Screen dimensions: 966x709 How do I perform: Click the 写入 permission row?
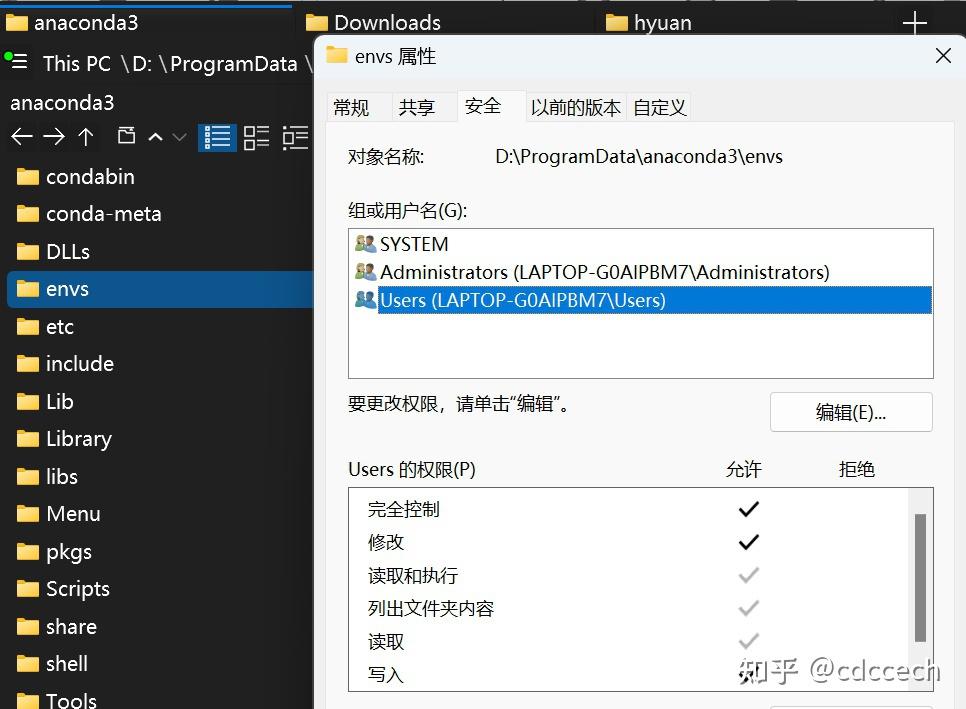628,675
